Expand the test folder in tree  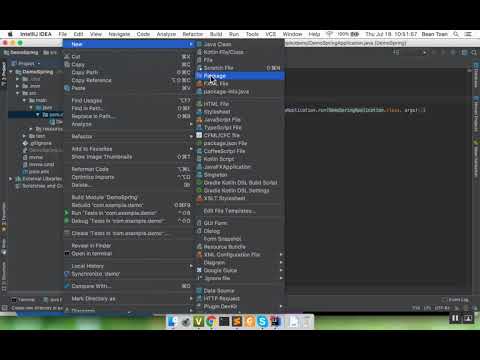click(24, 136)
